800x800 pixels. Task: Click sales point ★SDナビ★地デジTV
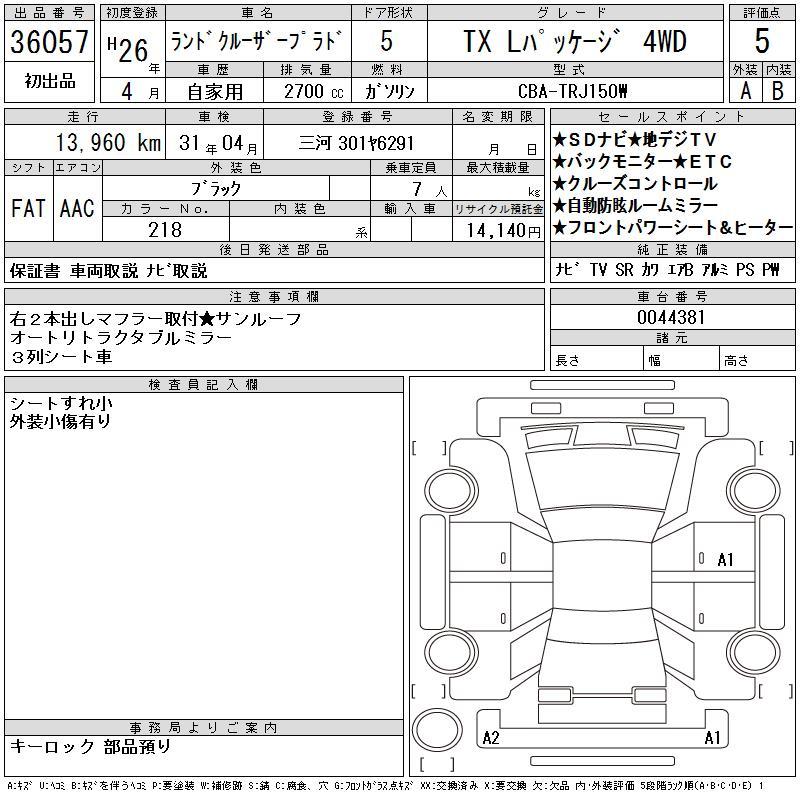[x=635, y=139]
